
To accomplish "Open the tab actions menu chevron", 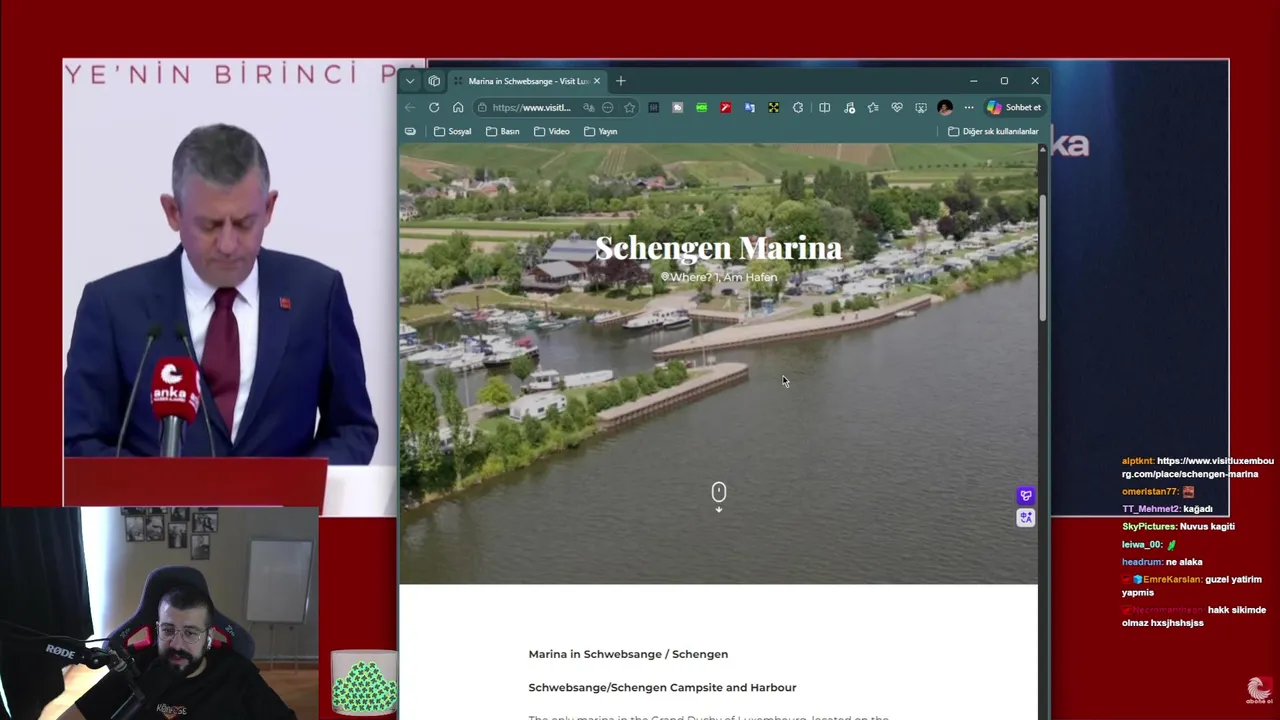I will (410, 81).
